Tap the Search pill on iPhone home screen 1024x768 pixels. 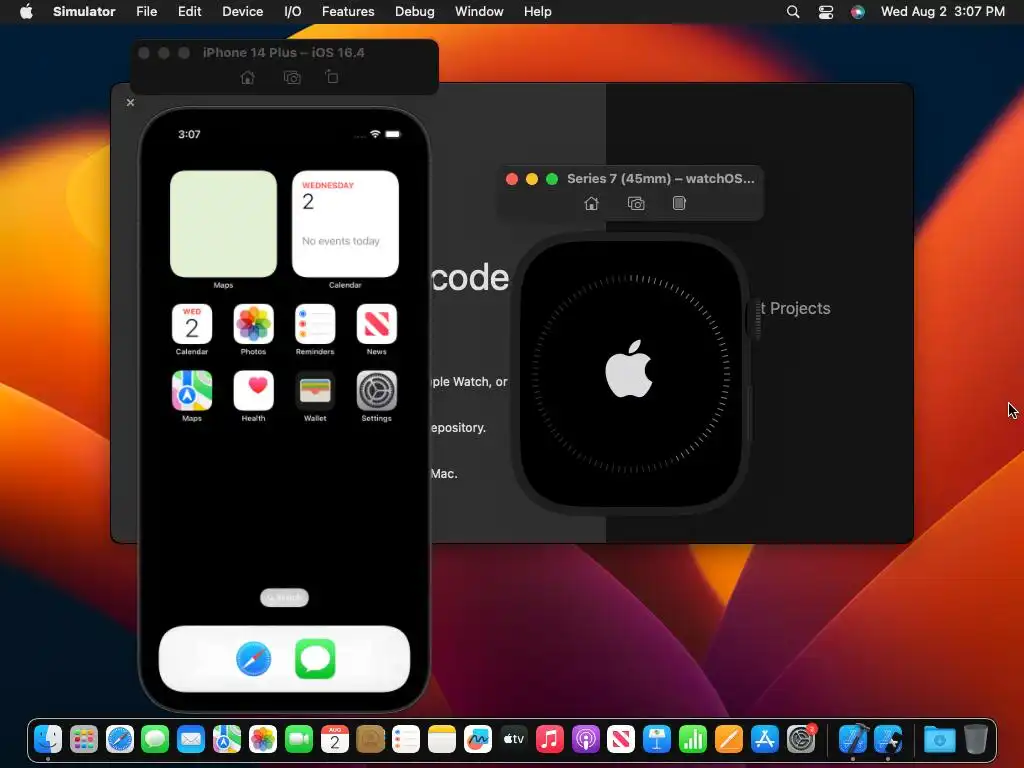click(x=284, y=598)
